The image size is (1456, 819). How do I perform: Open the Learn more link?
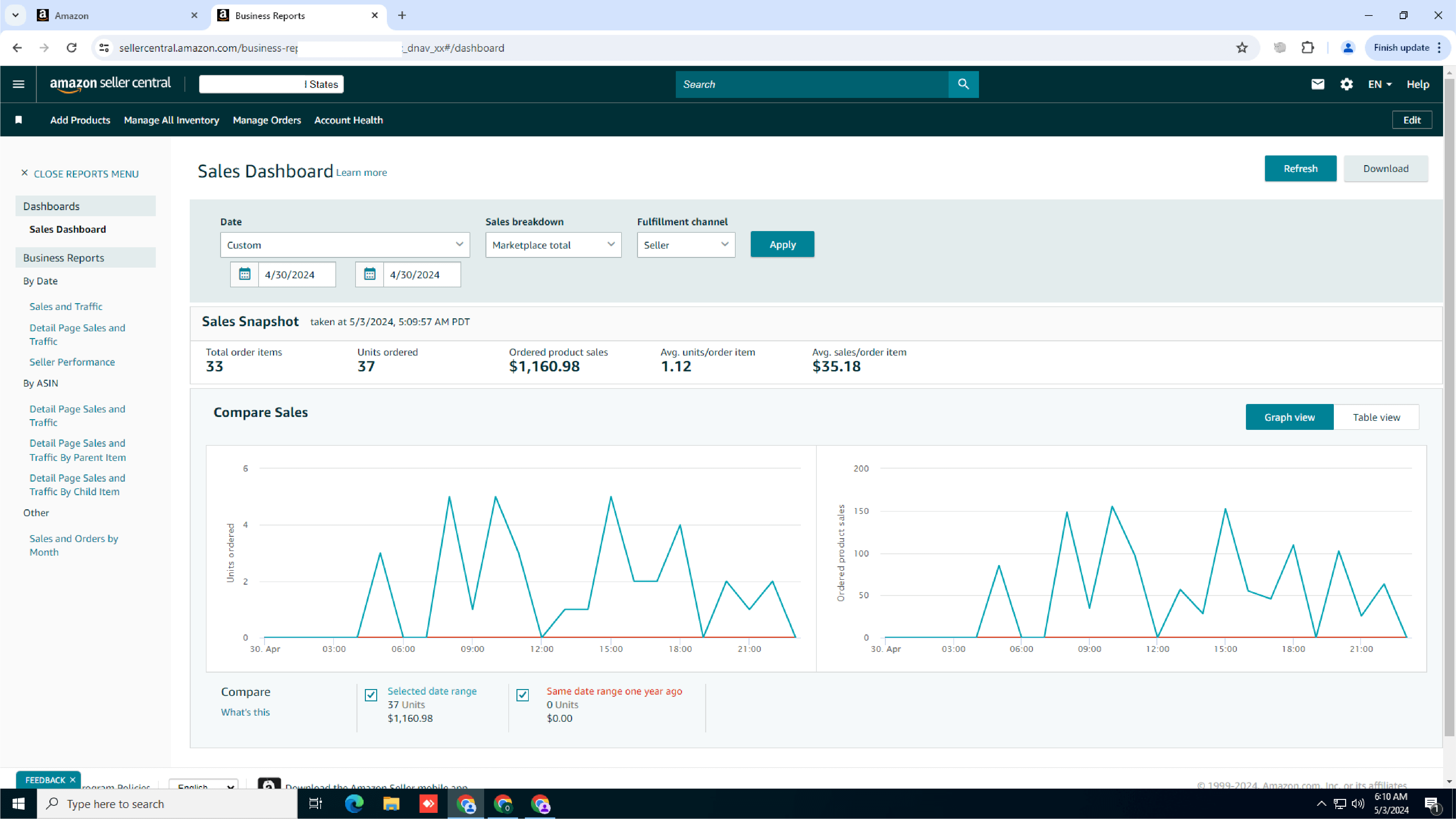(x=361, y=172)
